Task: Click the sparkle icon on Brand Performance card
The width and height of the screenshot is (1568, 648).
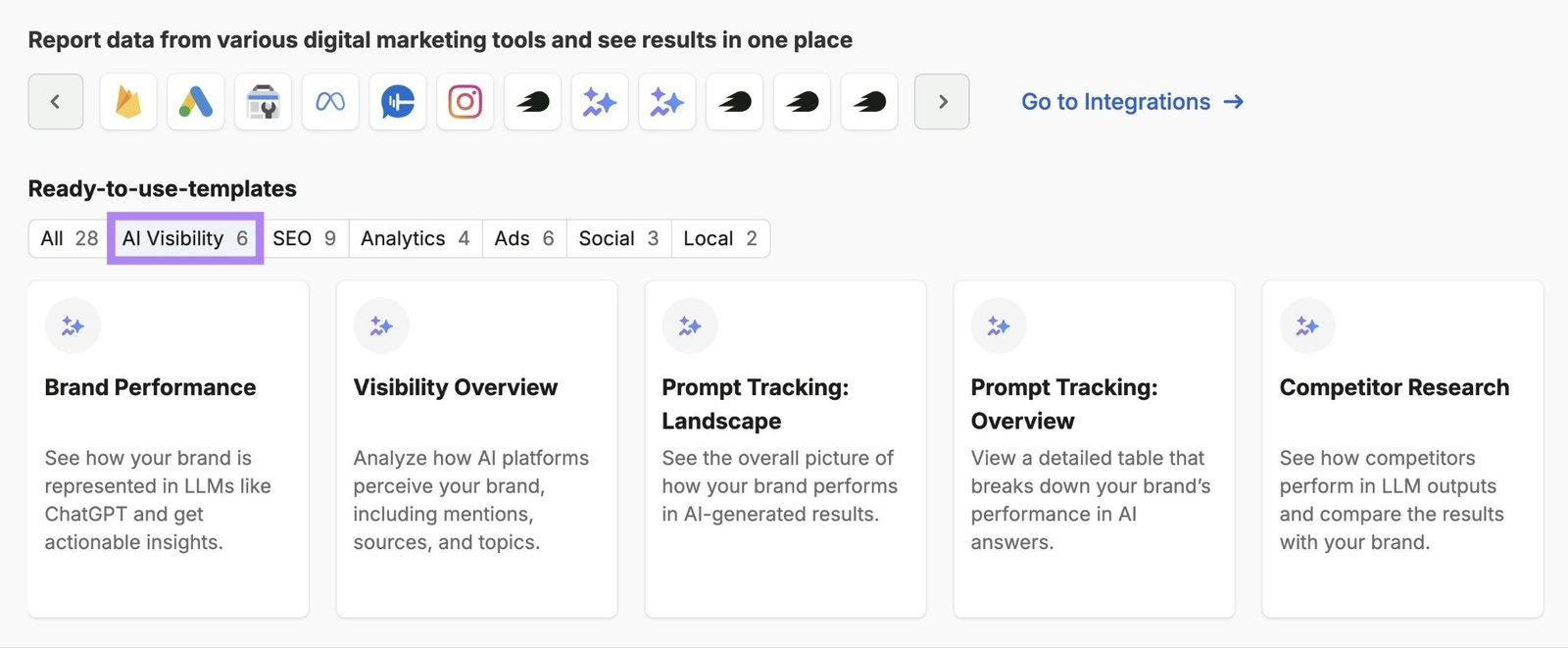Action: coord(73,325)
